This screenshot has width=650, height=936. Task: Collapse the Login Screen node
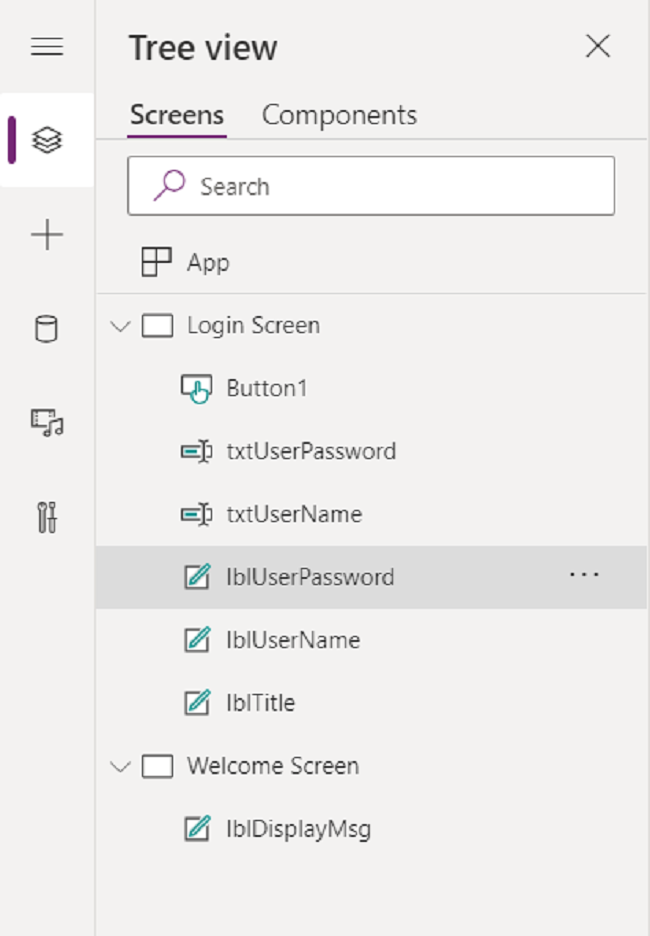click(119, 325)
